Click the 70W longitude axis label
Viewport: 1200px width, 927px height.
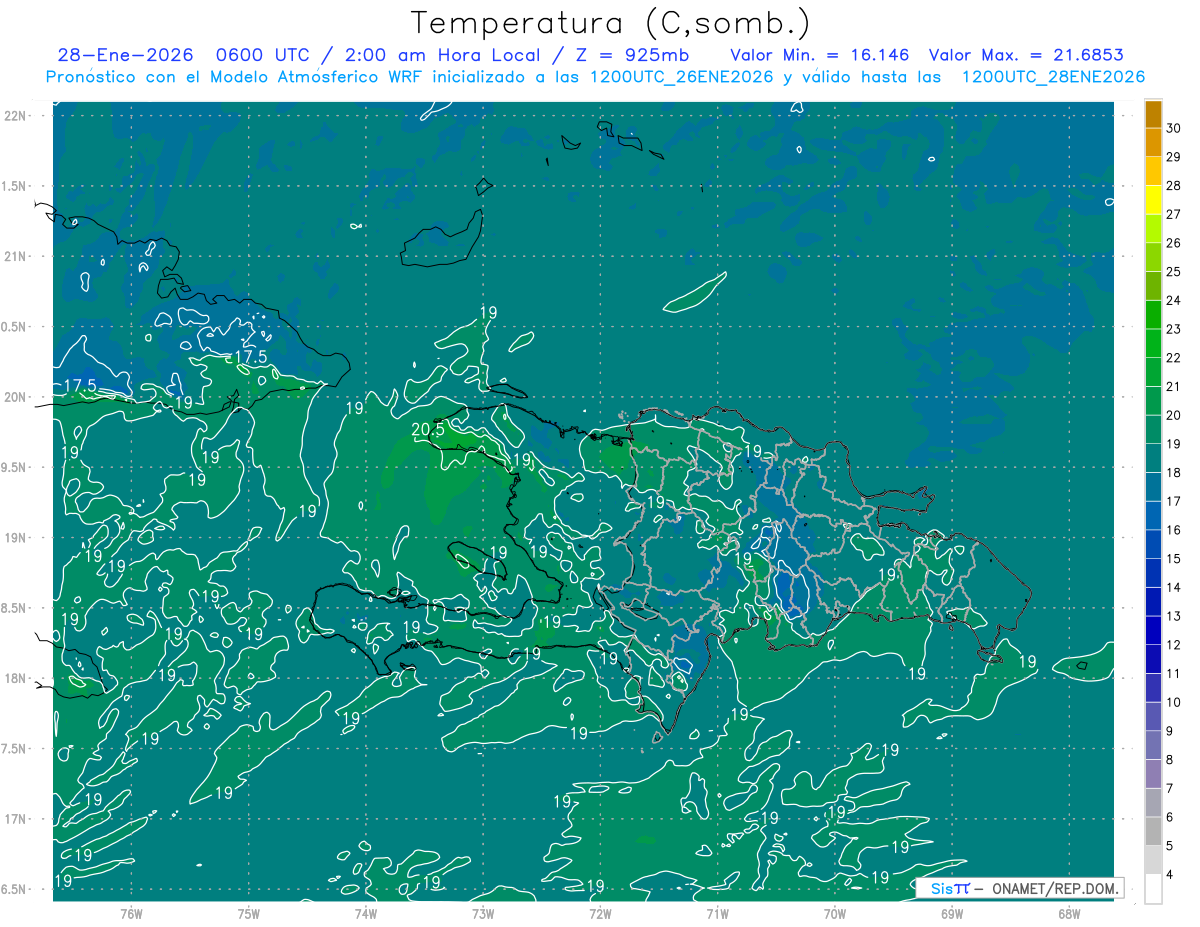point(834,913)
